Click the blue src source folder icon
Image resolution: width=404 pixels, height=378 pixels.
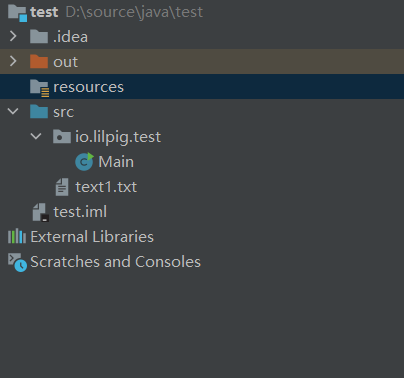pyautogui.click(x=39, y=111)
